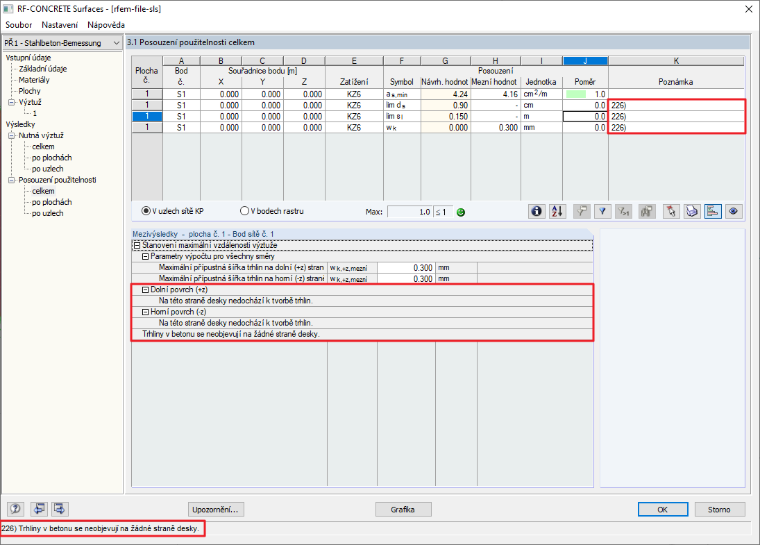Viewport: 760px width, 545px height.
Task: Go to next table with right arrow icon
Action: click(x=60, y=509)
